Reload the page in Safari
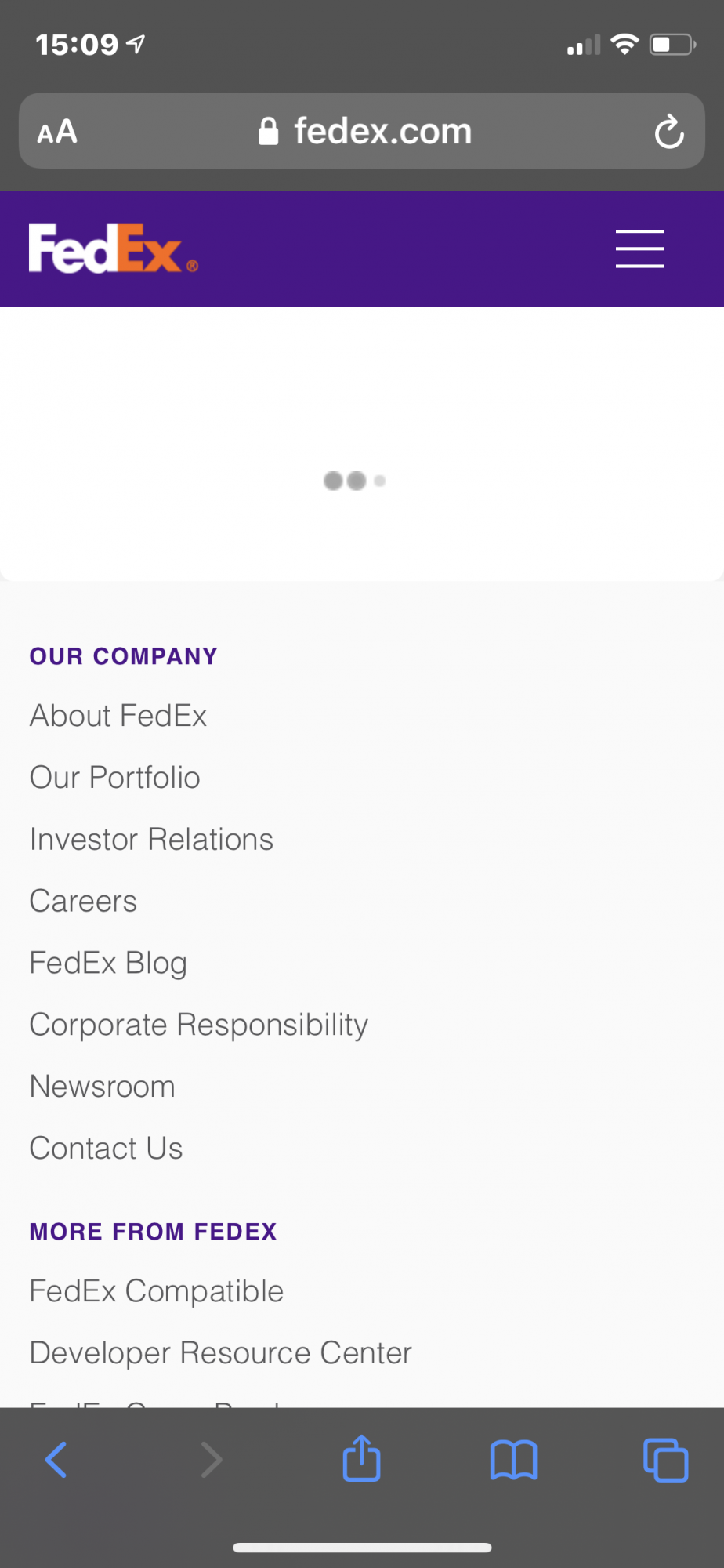Viewport: 724px width, 1568px height. tap(668, 132)
